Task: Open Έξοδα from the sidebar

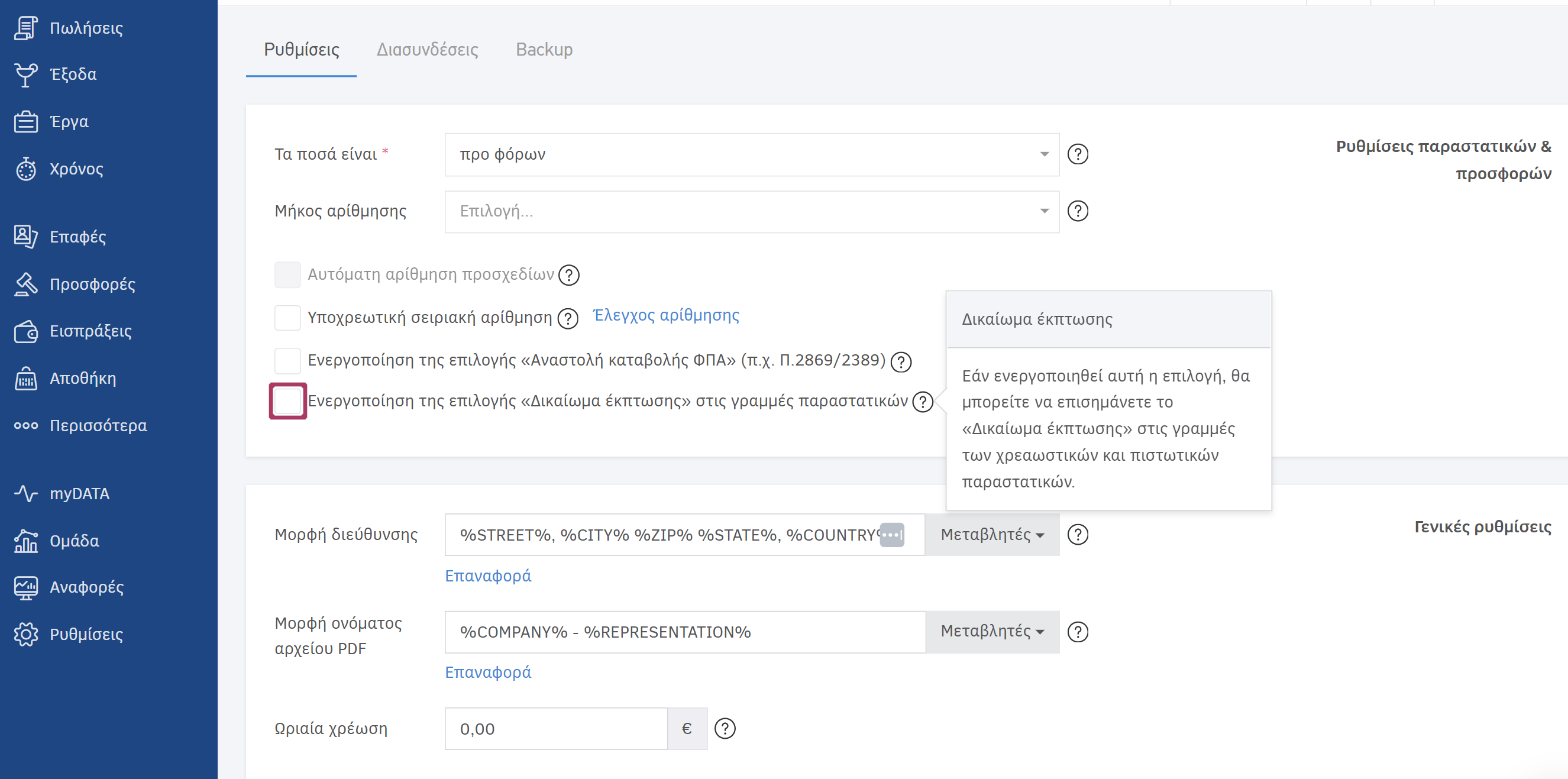Action: [x=73, y=75]
